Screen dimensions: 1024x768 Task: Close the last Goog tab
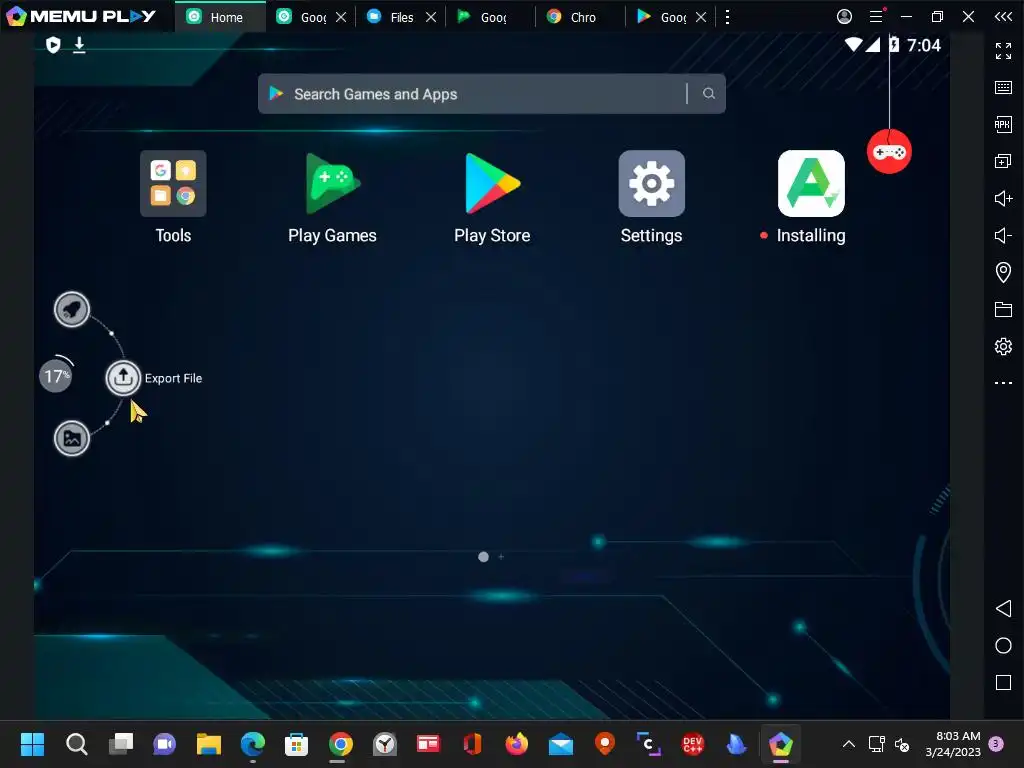click(701, 17)
